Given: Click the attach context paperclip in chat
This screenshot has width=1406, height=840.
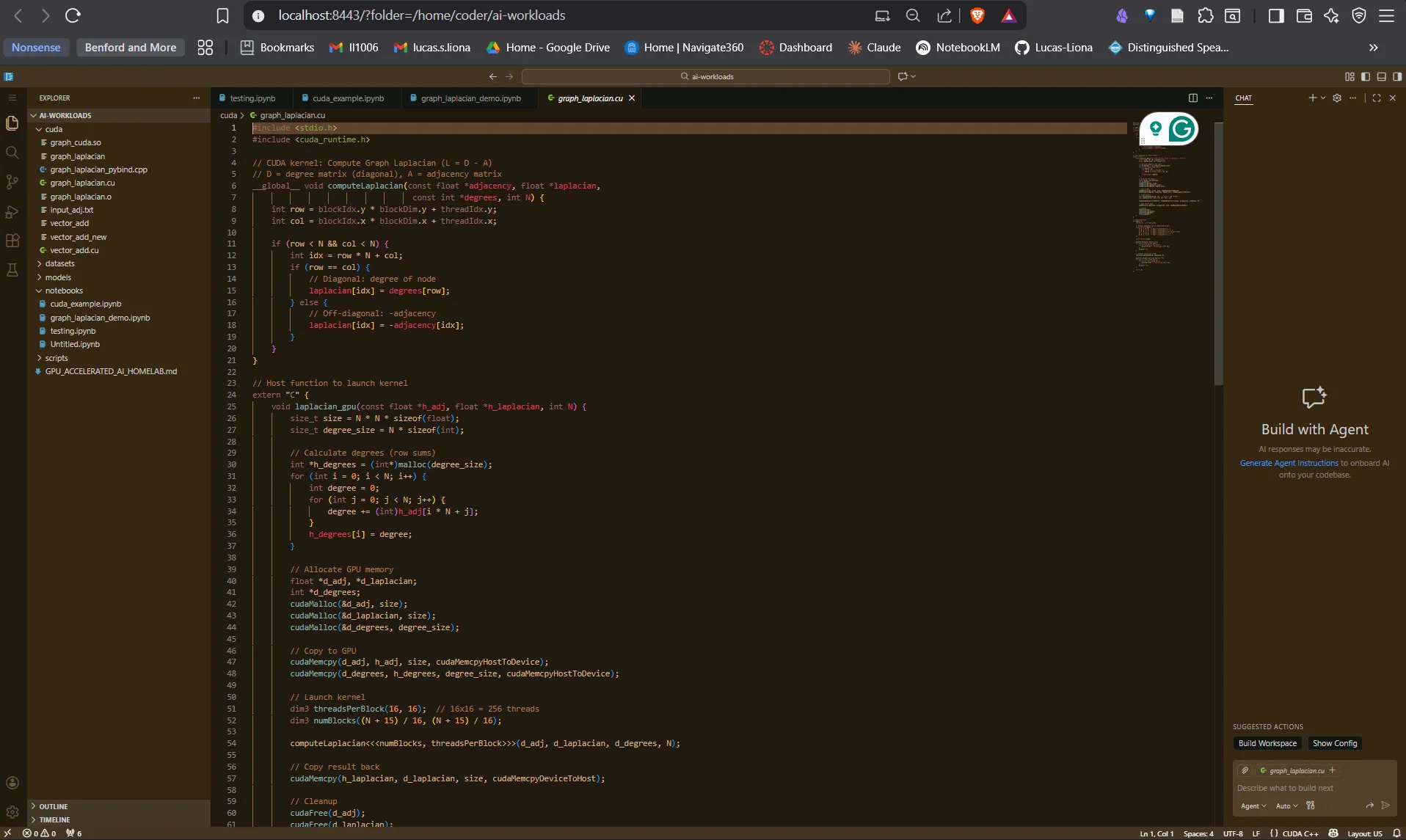Looking at the screenshot, I should point(1245,770).
